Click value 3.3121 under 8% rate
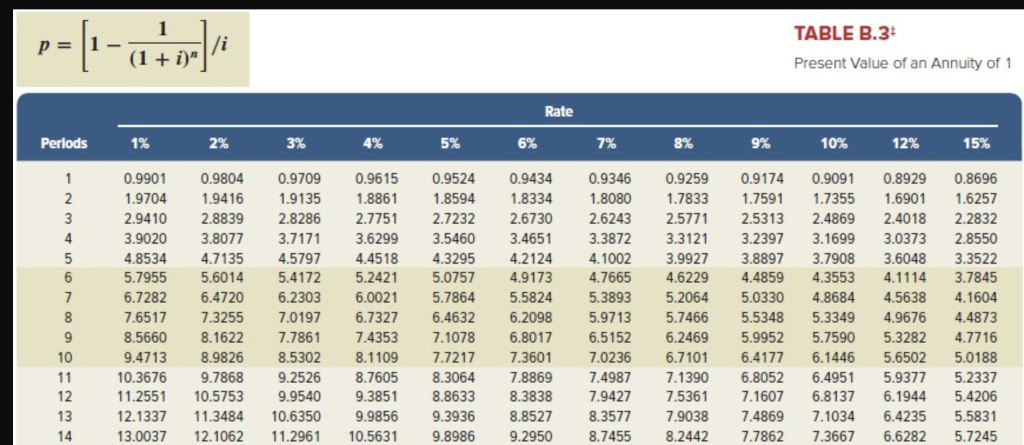1024x445 pixels. point(686,237)
